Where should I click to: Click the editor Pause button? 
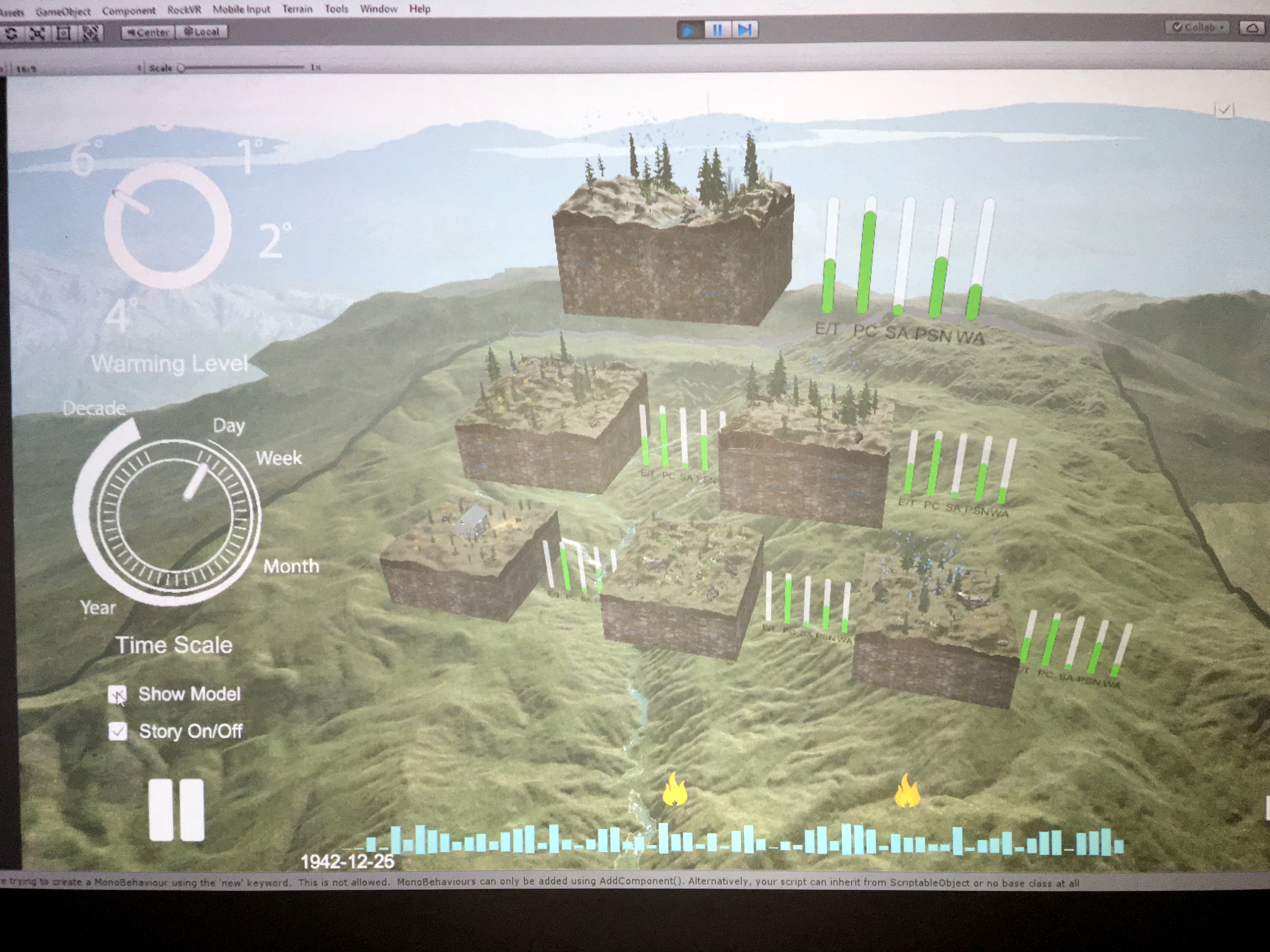click(x=718, y=30)
